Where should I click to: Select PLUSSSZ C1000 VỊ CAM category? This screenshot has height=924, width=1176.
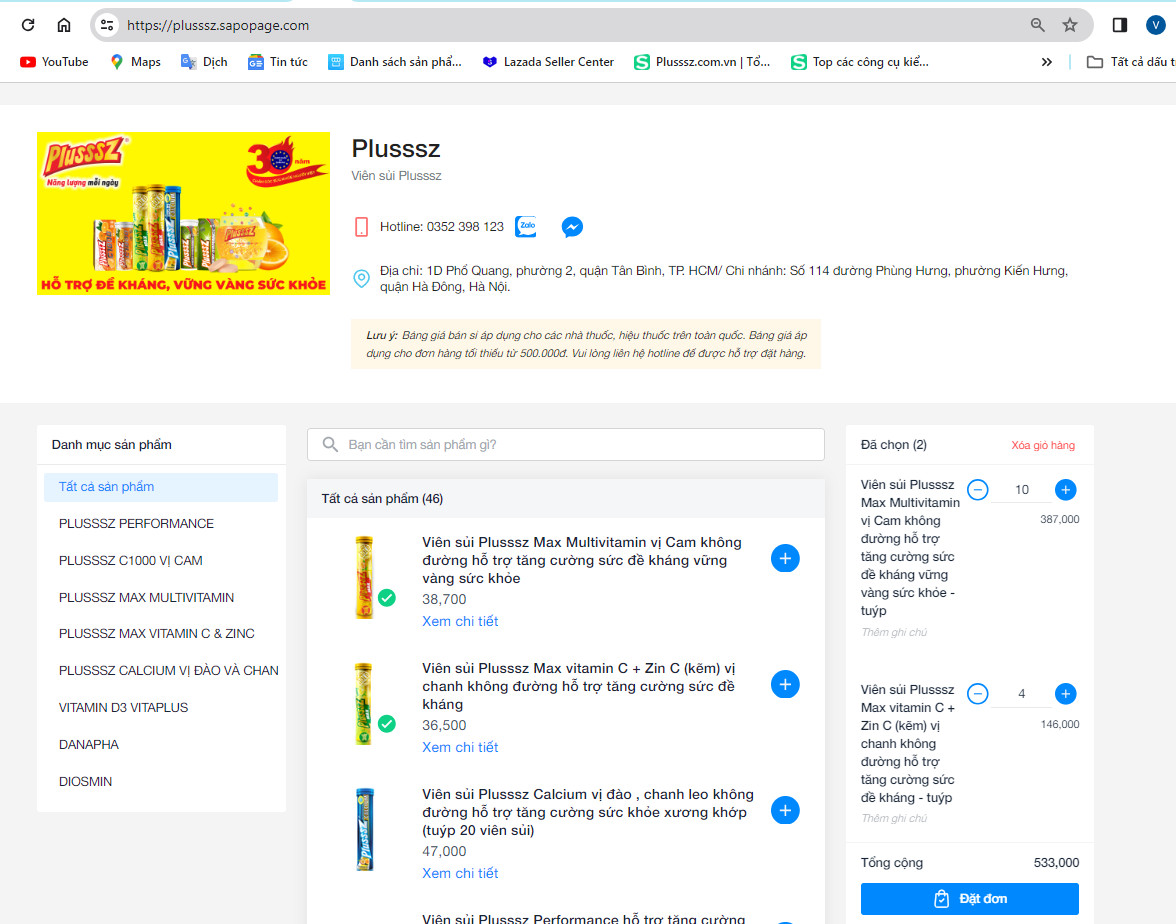[x=130, y=560]
